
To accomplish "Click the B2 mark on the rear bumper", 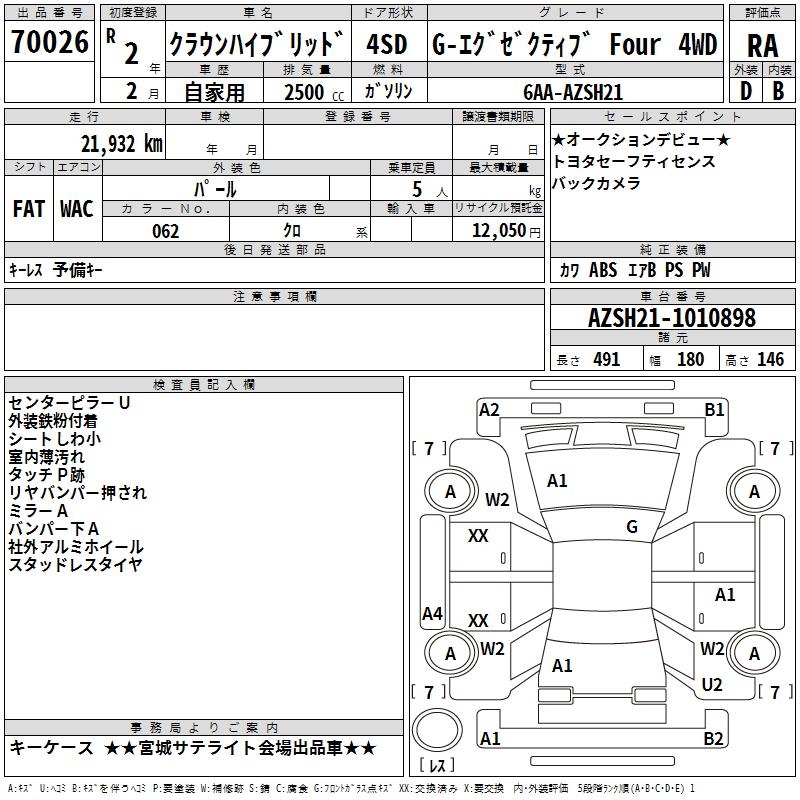I will pos(713,739).
